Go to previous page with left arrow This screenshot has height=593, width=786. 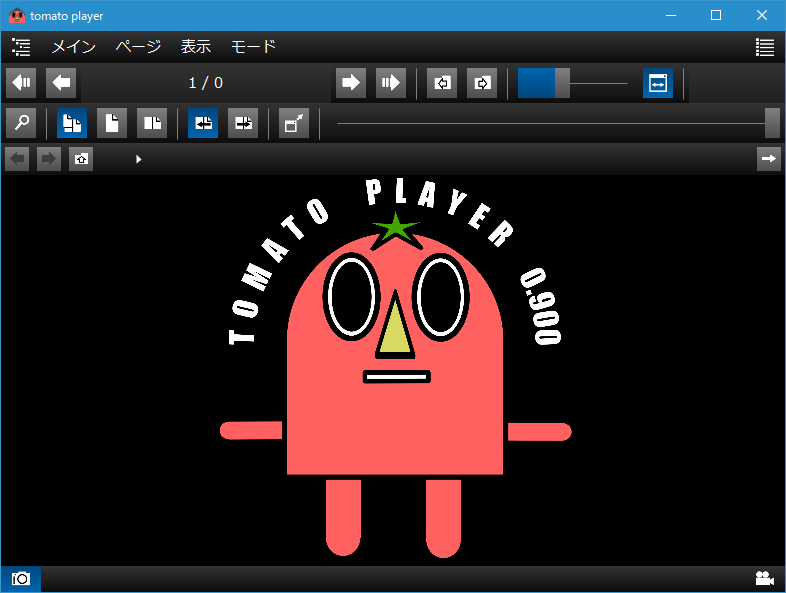pyautogui.click(x=61, y=82)
